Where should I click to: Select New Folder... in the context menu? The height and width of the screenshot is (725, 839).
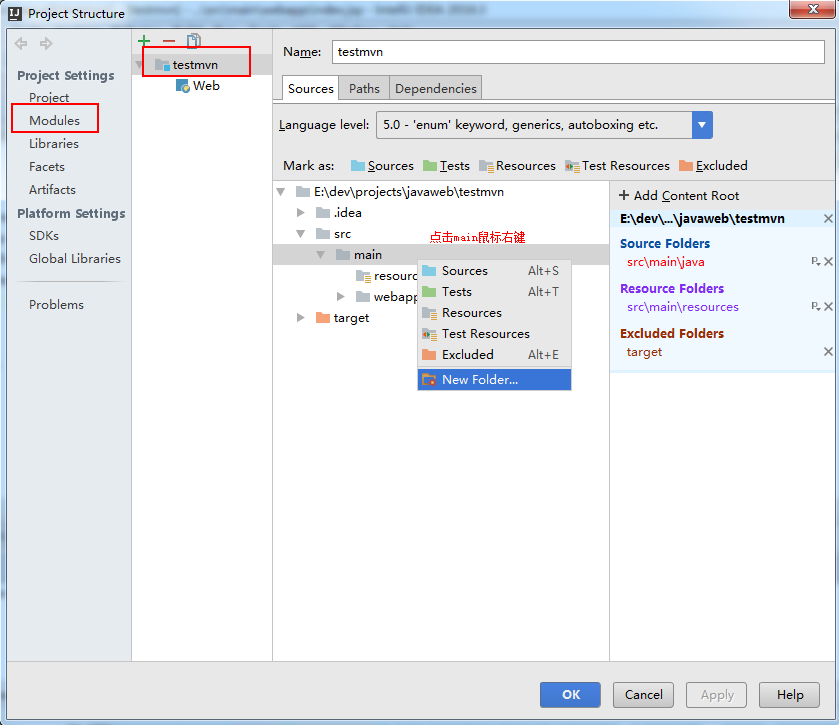pyautogui.click(x=494, y=379)
